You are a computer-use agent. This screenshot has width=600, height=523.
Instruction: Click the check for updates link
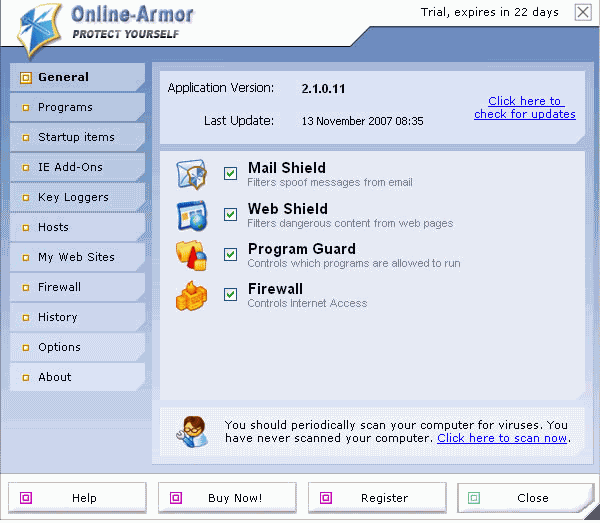(525, 108)
